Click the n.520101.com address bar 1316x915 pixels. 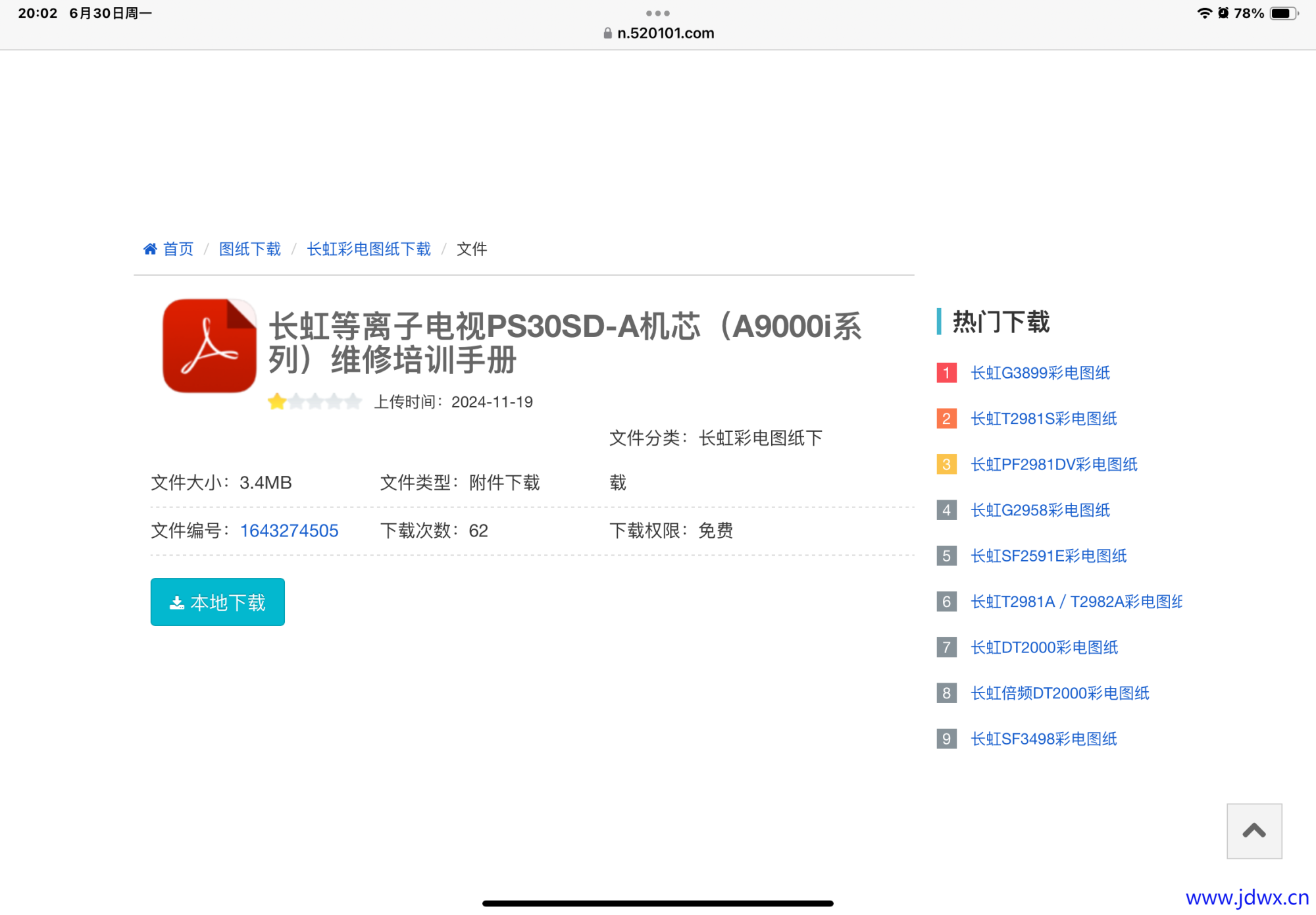[x=659, y=33]
